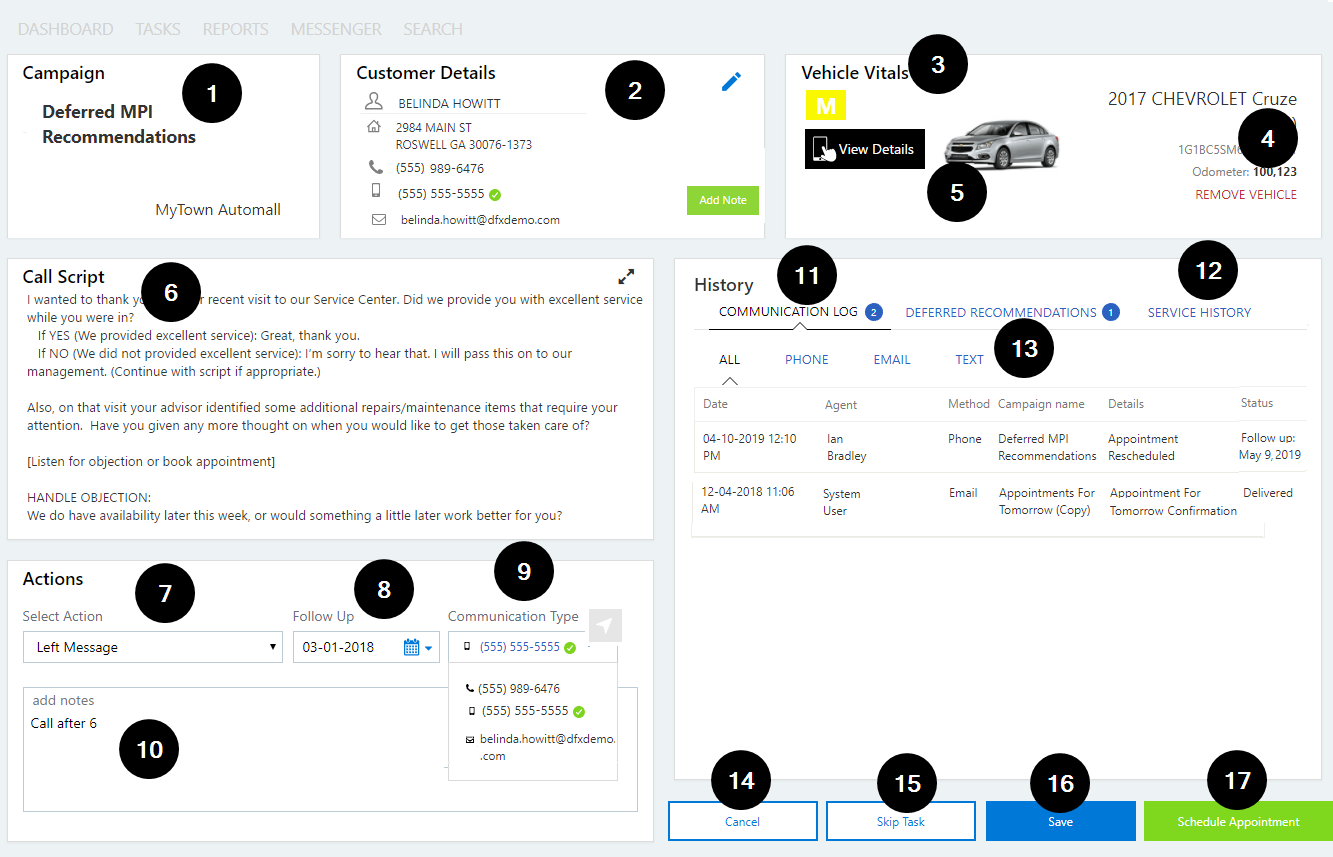Click the envelope icon in Customer Details

pyautogui.click(x=379, y=219)
